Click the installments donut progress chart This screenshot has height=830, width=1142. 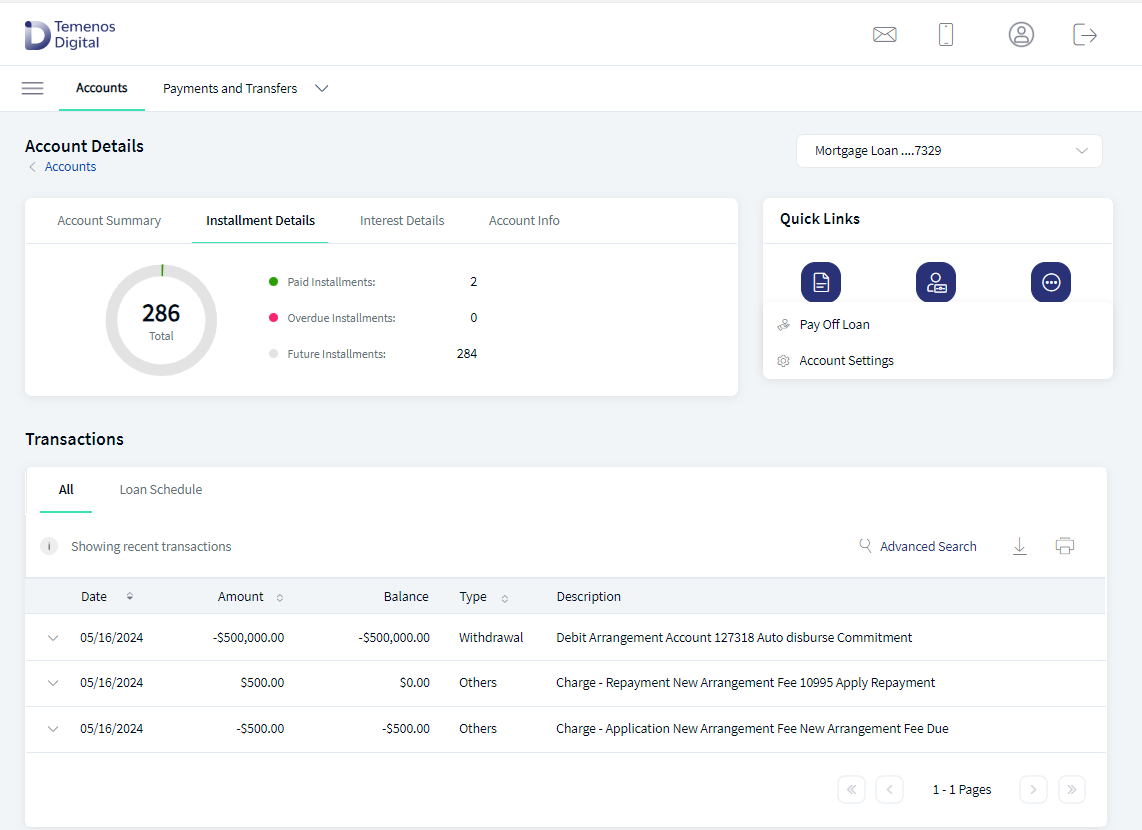point(162,320)
